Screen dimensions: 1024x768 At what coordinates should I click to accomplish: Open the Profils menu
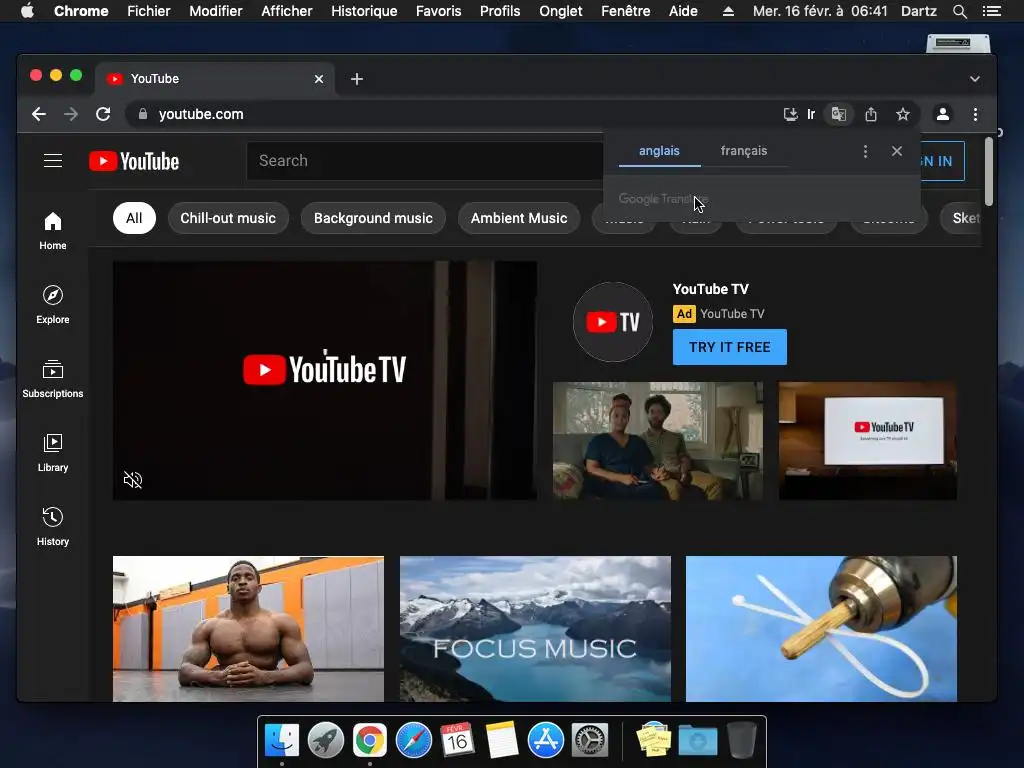pyautogui.click(x=500, y=11)
